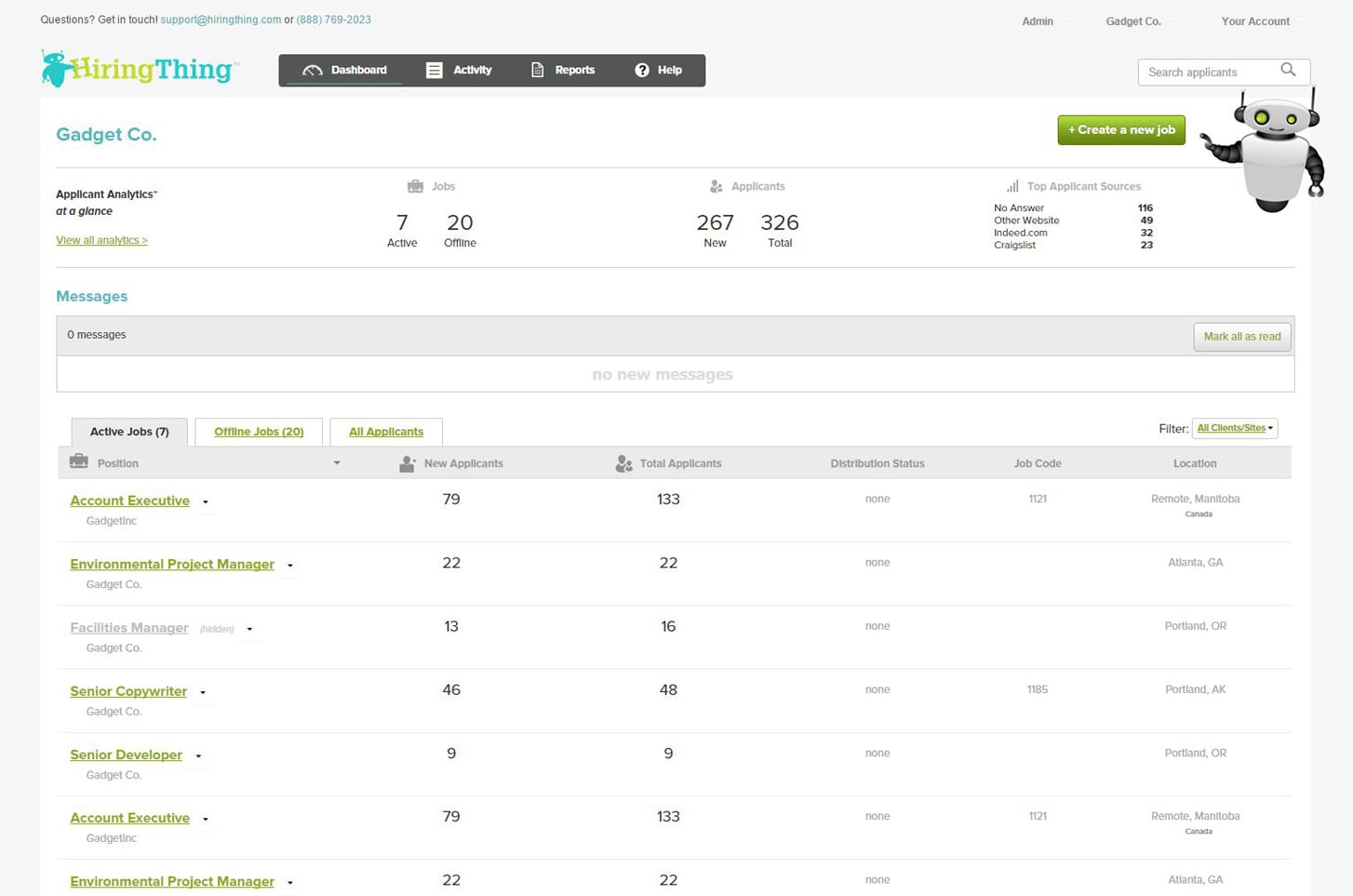Screen dimensions: 1353x896
Task: Click the (888) 769-2023 phone link
Action: [333, 20]
